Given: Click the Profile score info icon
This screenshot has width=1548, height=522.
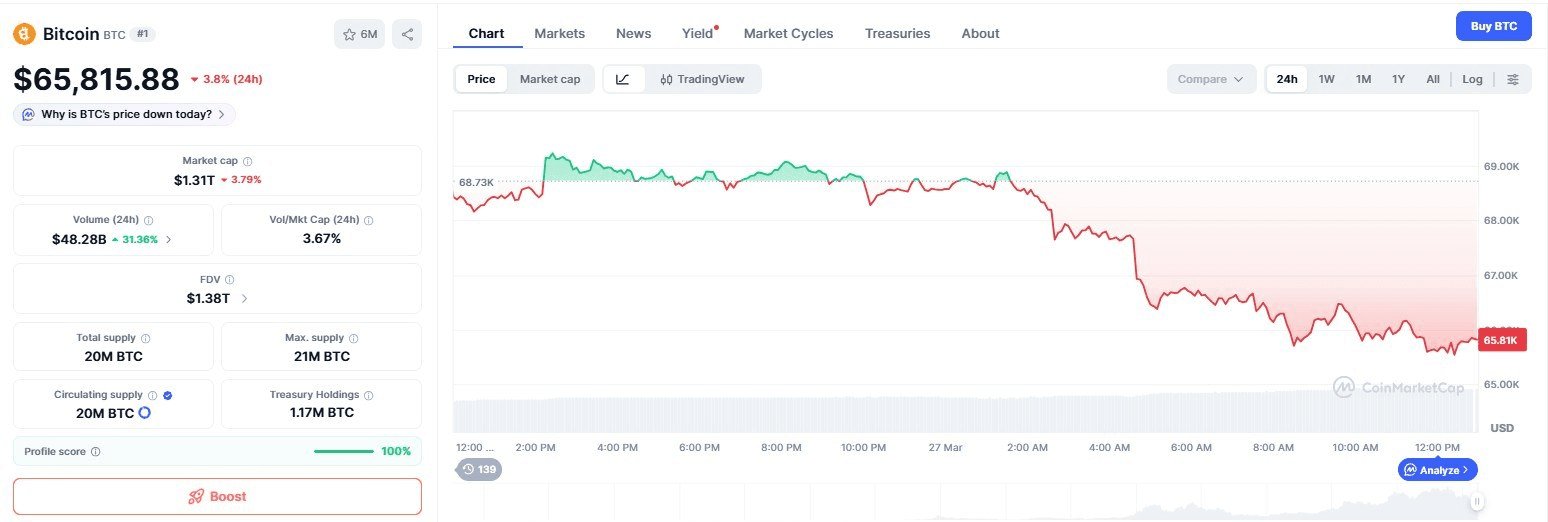Looking at the screenshot, I should (96, 452).
